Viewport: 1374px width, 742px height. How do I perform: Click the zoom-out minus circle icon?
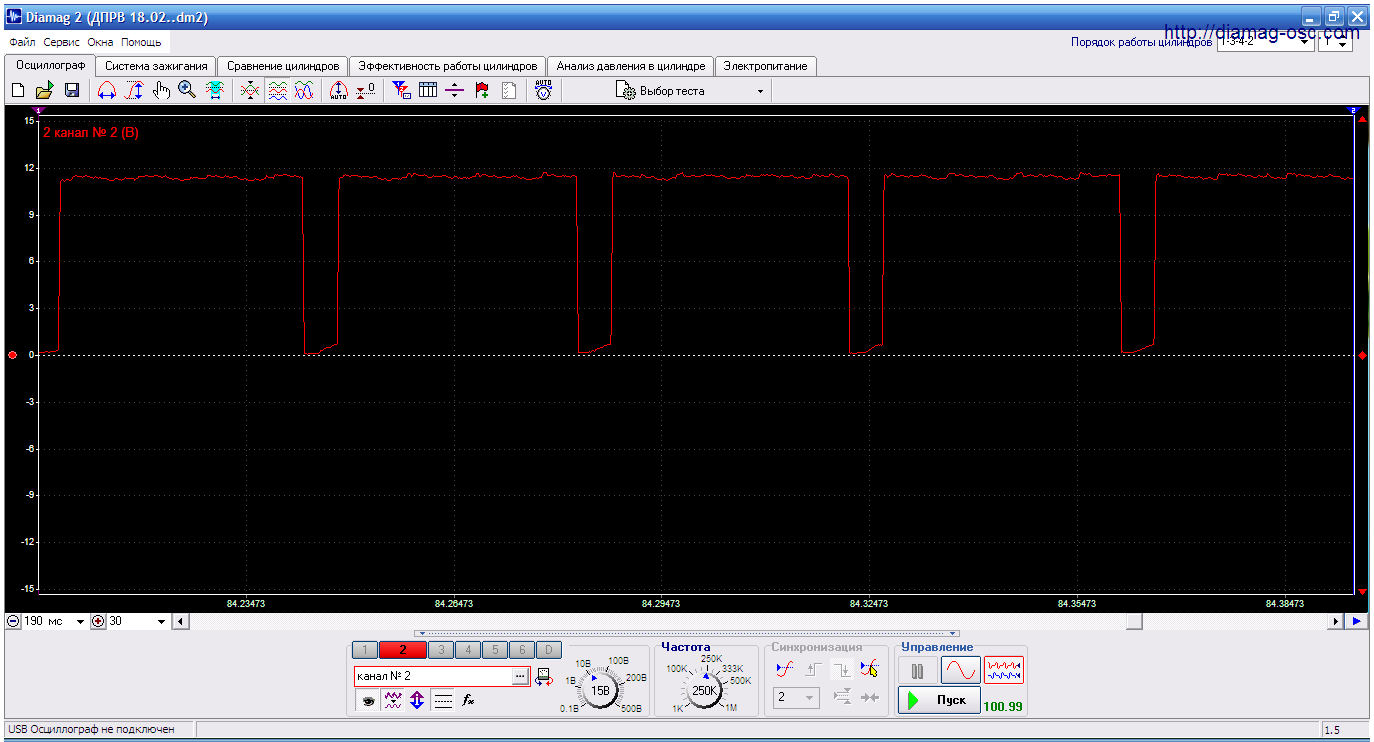(x=13, y=621)
